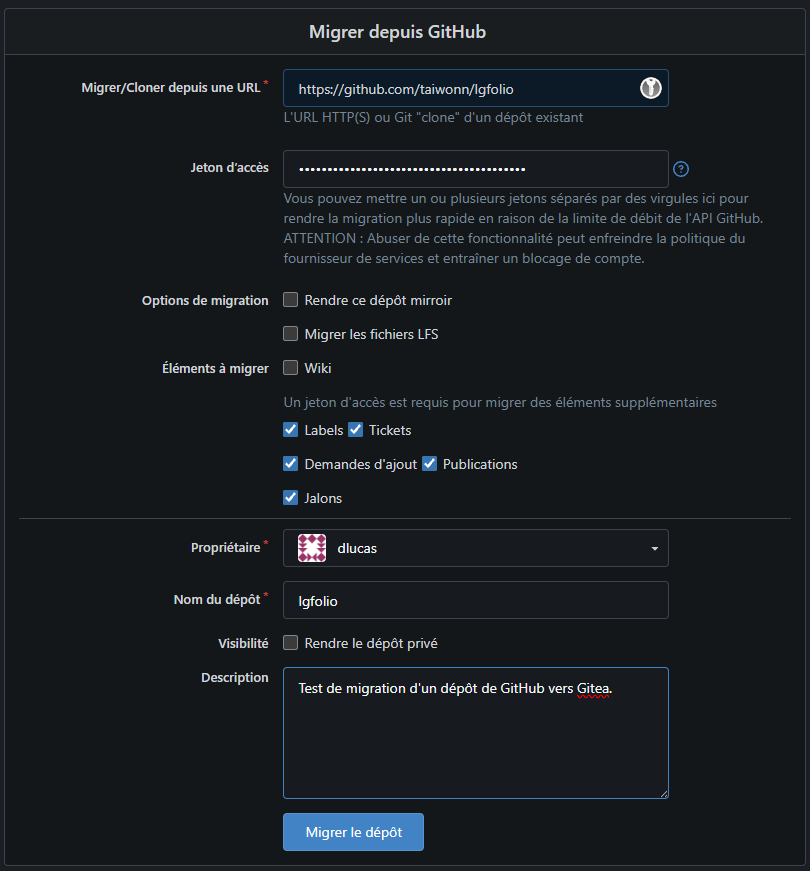Click the "Propriétaire" label
Viewport: 810px width, 871px height.
click(x=226, y=548)
